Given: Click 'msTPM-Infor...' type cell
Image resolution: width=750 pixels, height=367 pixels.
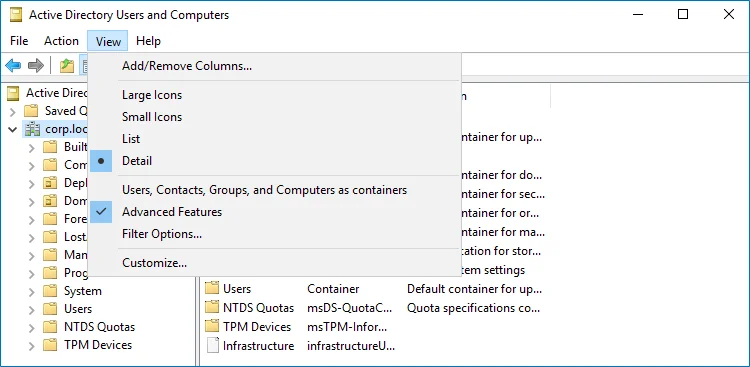Looking at the screenshot, I should [347, 327].
